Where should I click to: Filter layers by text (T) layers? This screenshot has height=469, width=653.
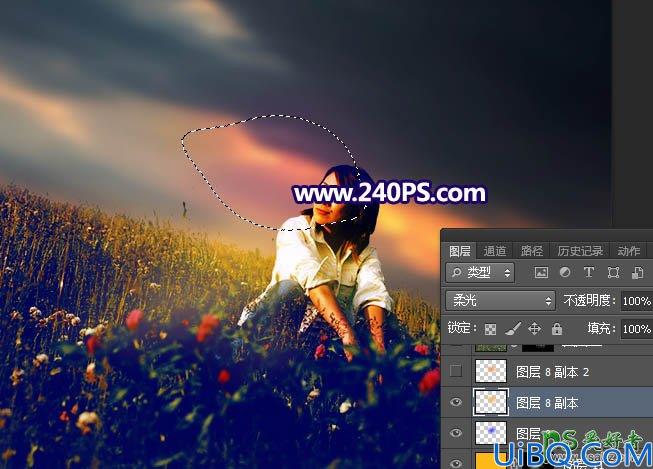(x=589, y=272)
